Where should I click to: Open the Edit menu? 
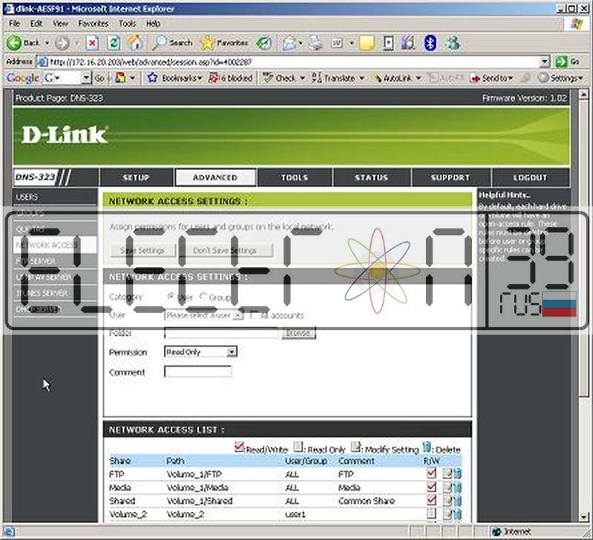coord(36,23)
